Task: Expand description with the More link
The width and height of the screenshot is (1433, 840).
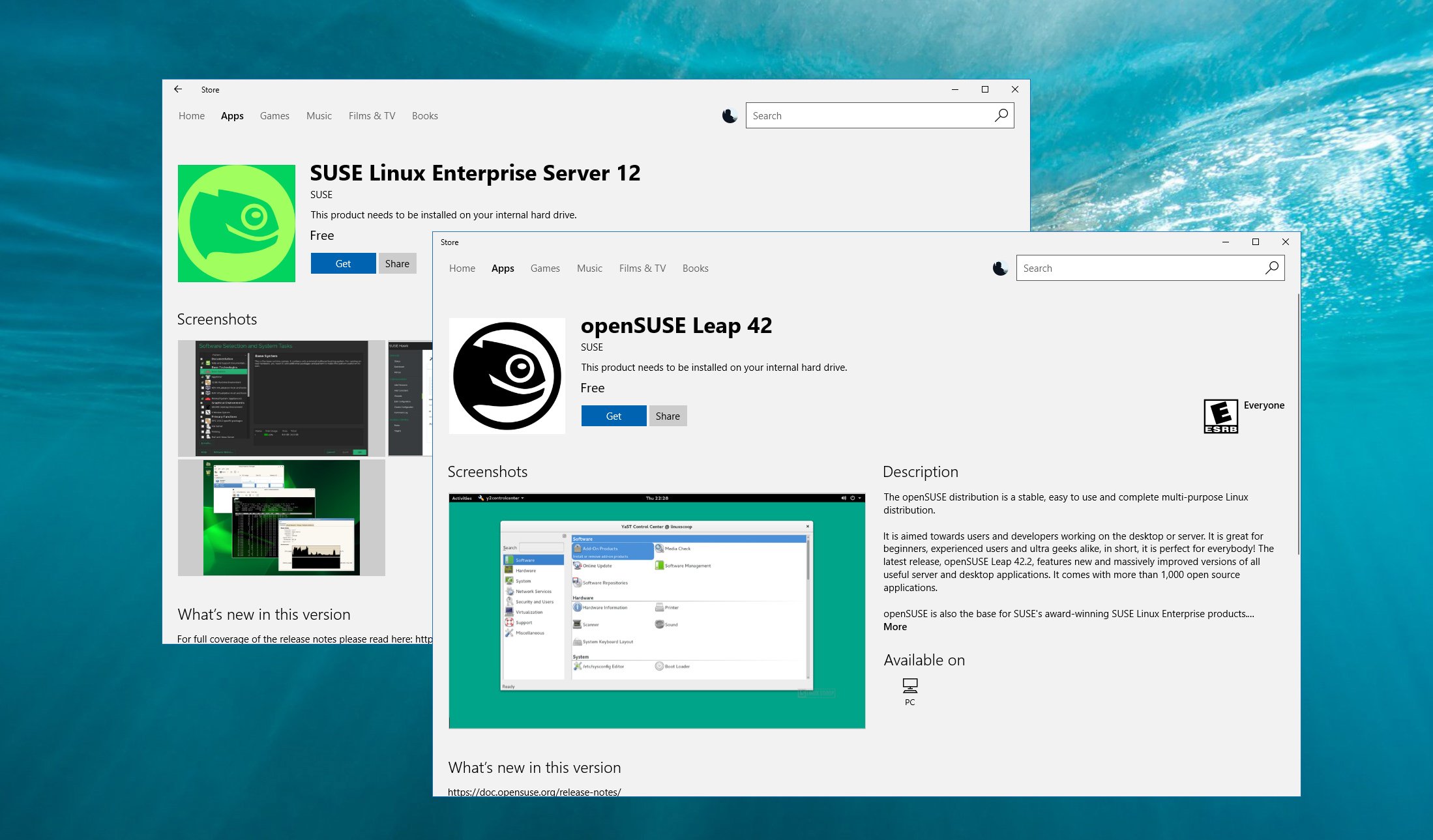Action: pos(894,627)
